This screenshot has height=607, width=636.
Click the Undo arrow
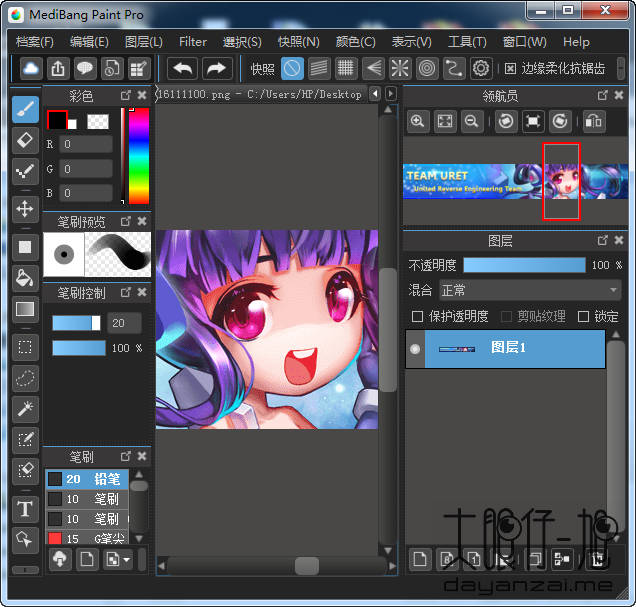pyautogui.click(x=183, y=68)
